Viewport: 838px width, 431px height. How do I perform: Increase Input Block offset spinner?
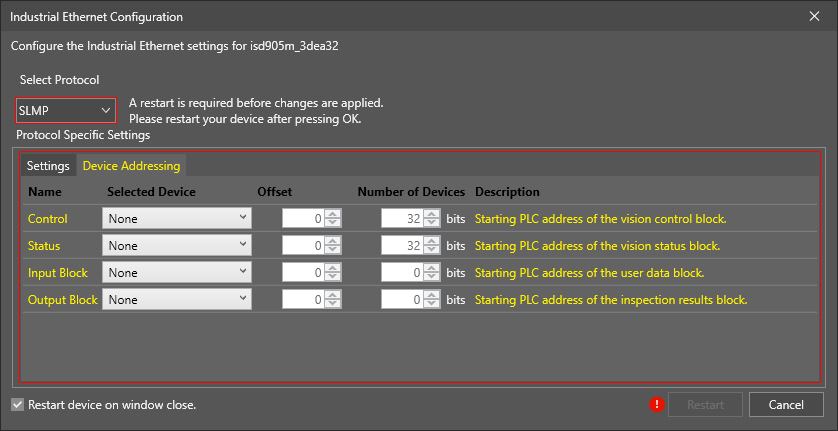333,268
